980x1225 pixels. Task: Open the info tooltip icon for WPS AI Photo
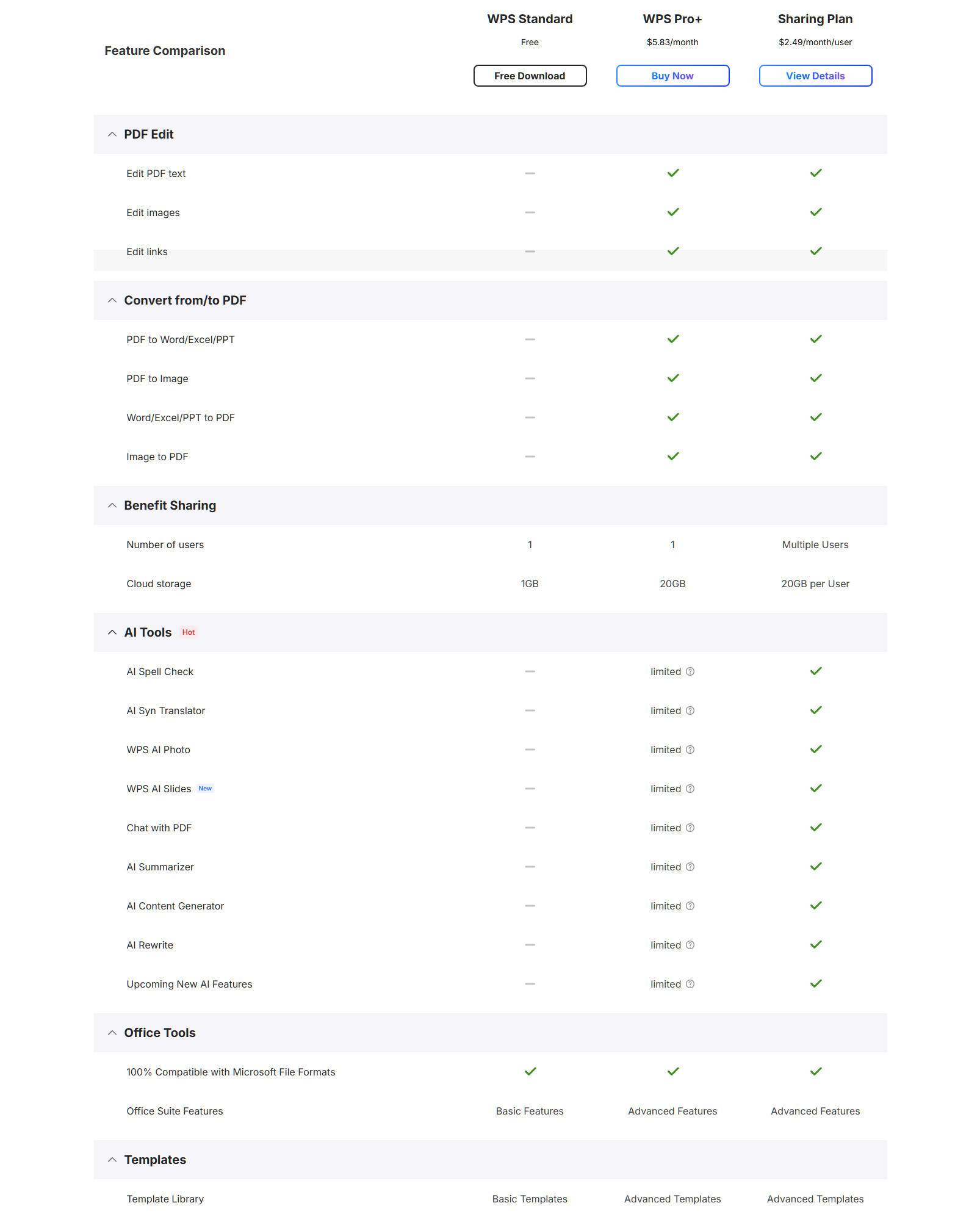click(690, 750)
